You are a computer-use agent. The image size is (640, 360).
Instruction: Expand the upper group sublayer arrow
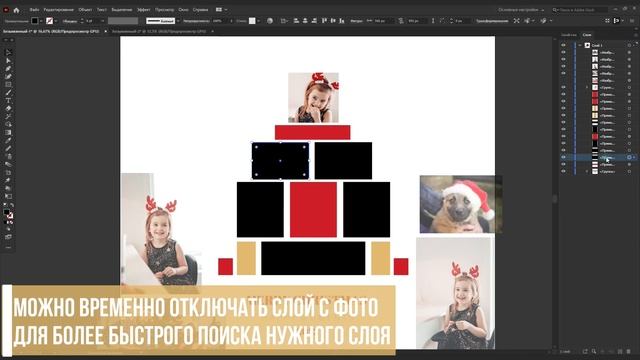tap(587, 87)
